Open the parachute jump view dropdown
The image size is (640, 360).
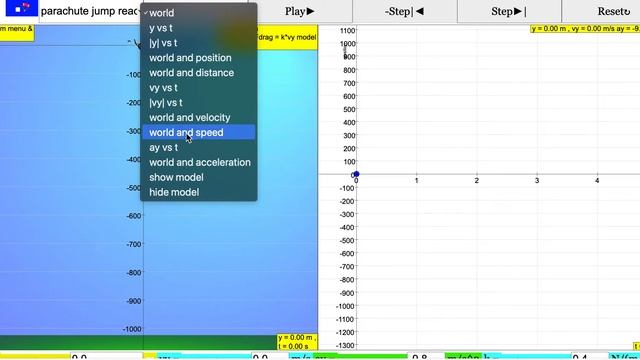[x=90, y=11]
